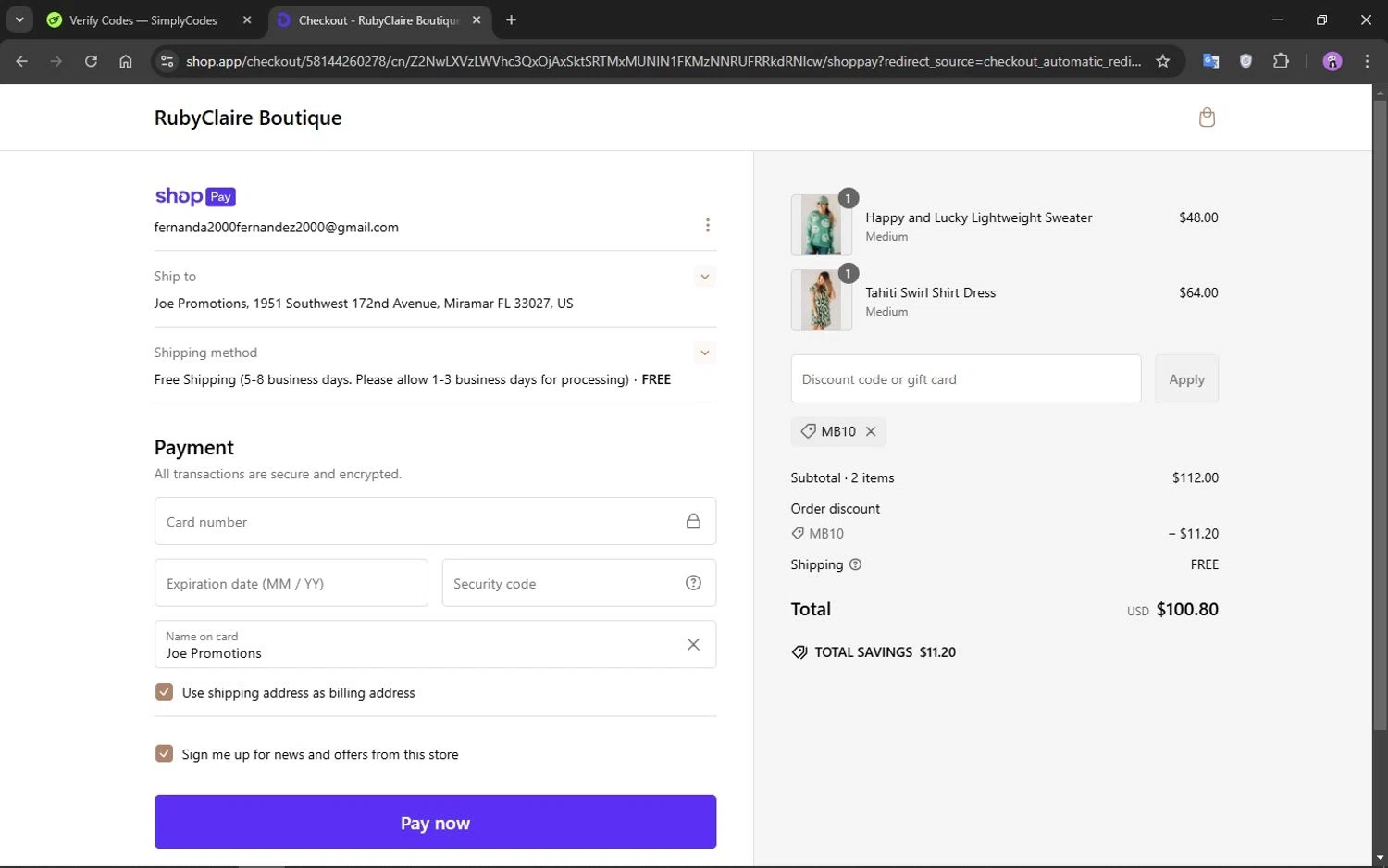Click the Pay now button
This screenshot has width=1388, height=868.
point(435,822)
